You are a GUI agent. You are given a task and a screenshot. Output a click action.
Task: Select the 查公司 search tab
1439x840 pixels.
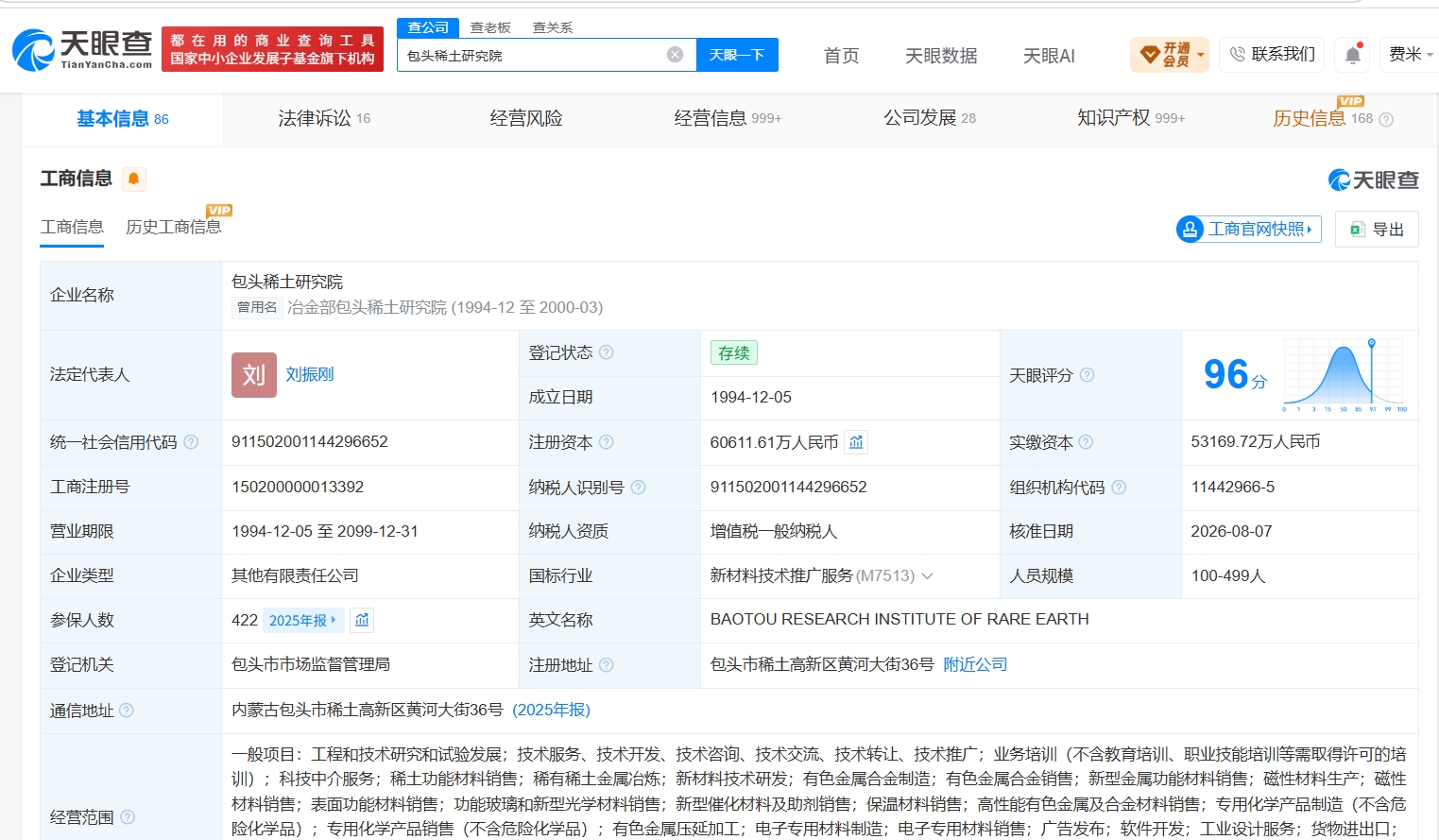(x=428, y=27)
